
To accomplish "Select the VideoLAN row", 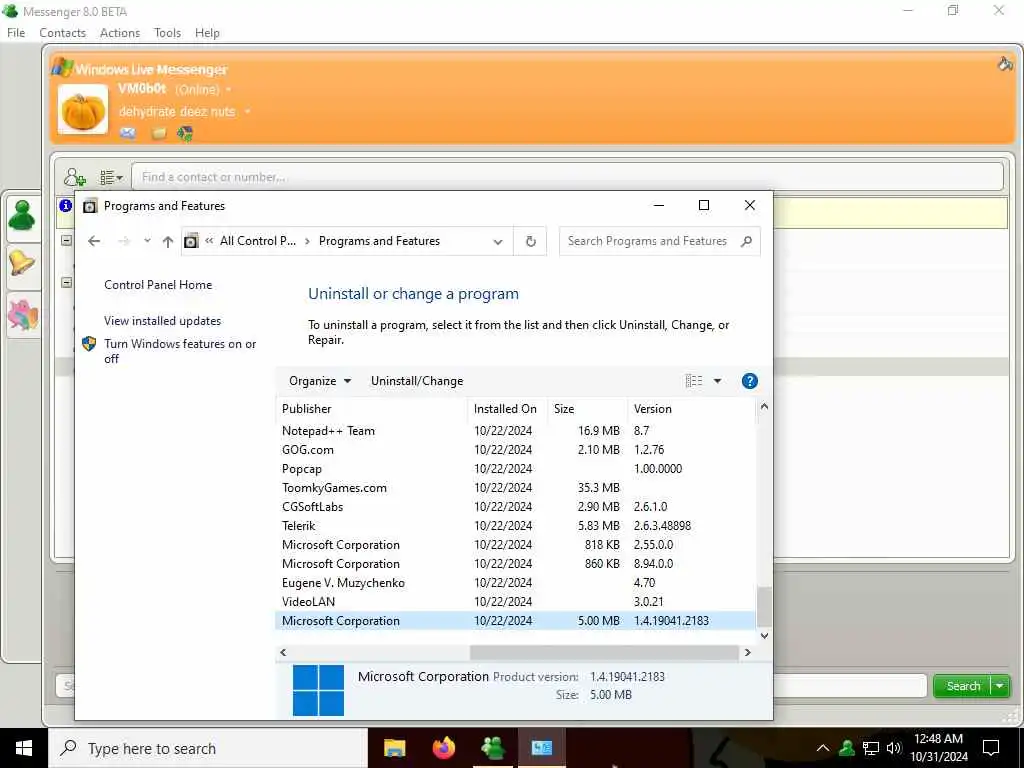I will pyautogui.click(x=516, y=601).
